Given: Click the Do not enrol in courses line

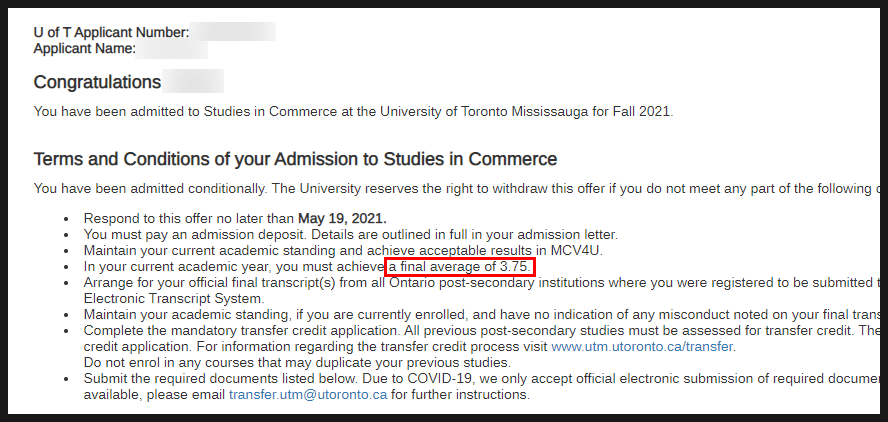Looking at the screenshot, I should pos(297,362).
